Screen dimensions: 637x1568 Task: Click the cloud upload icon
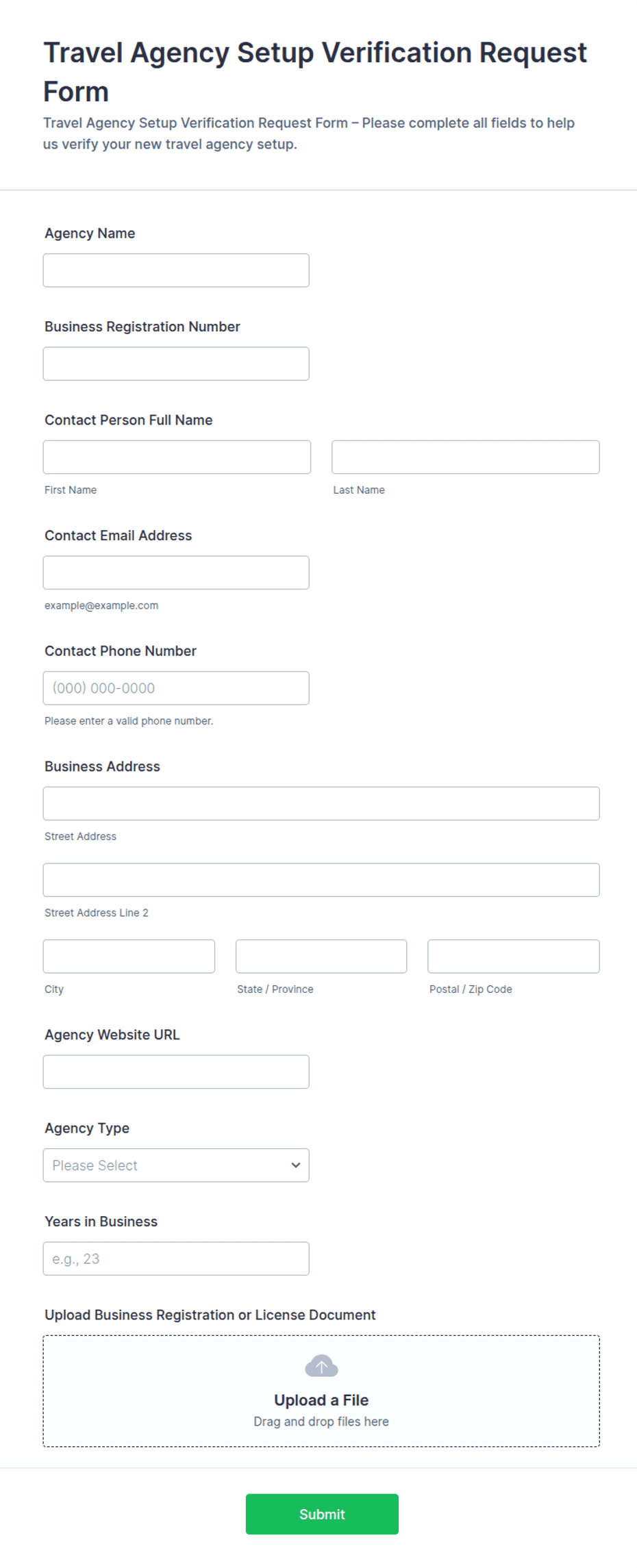pyautogui.click(x=321, y=1365)
